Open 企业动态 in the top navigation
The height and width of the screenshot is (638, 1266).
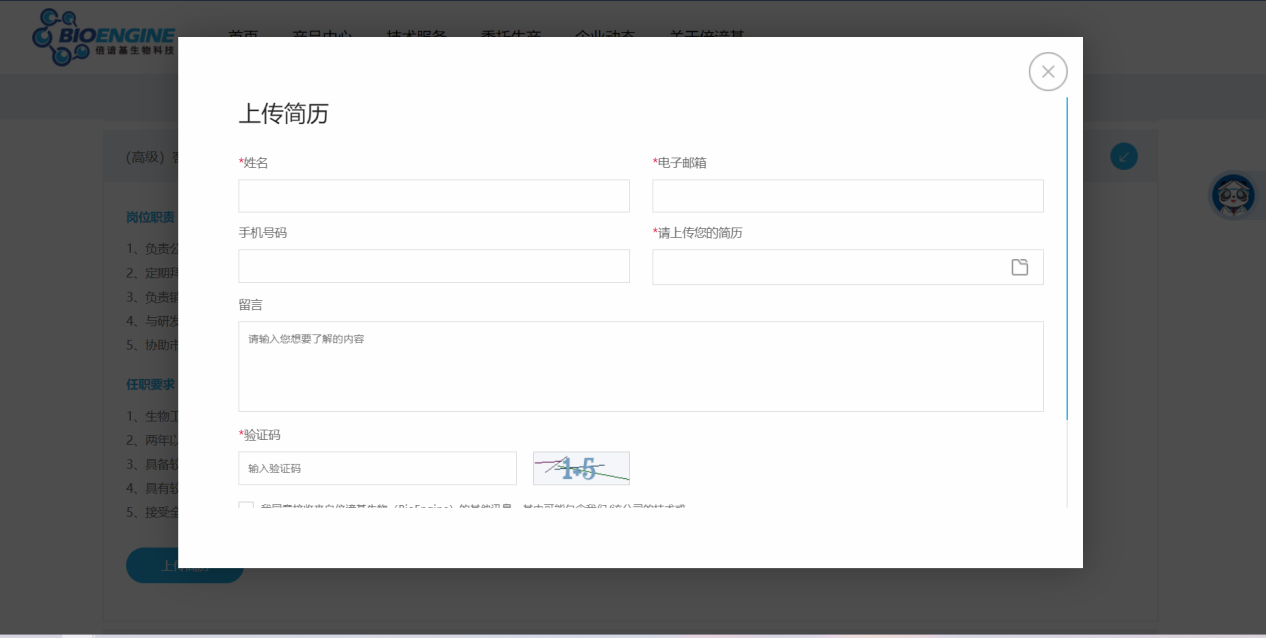tap(604, 34)
